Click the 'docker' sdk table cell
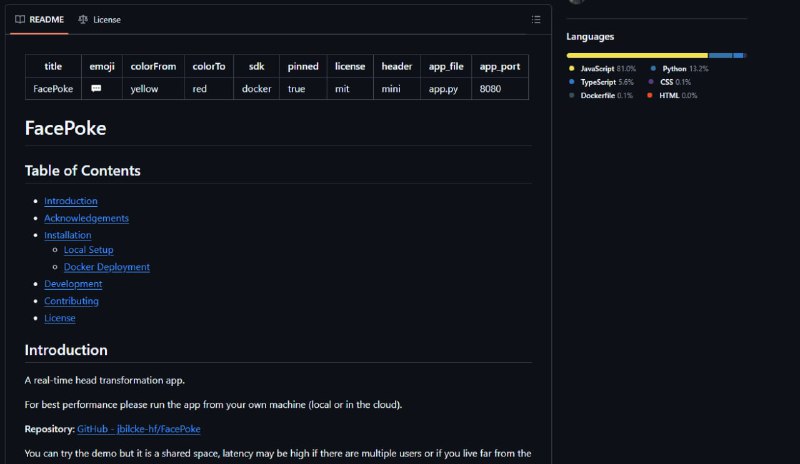This screenshot has height=464, width=800. tap(256, 88)
